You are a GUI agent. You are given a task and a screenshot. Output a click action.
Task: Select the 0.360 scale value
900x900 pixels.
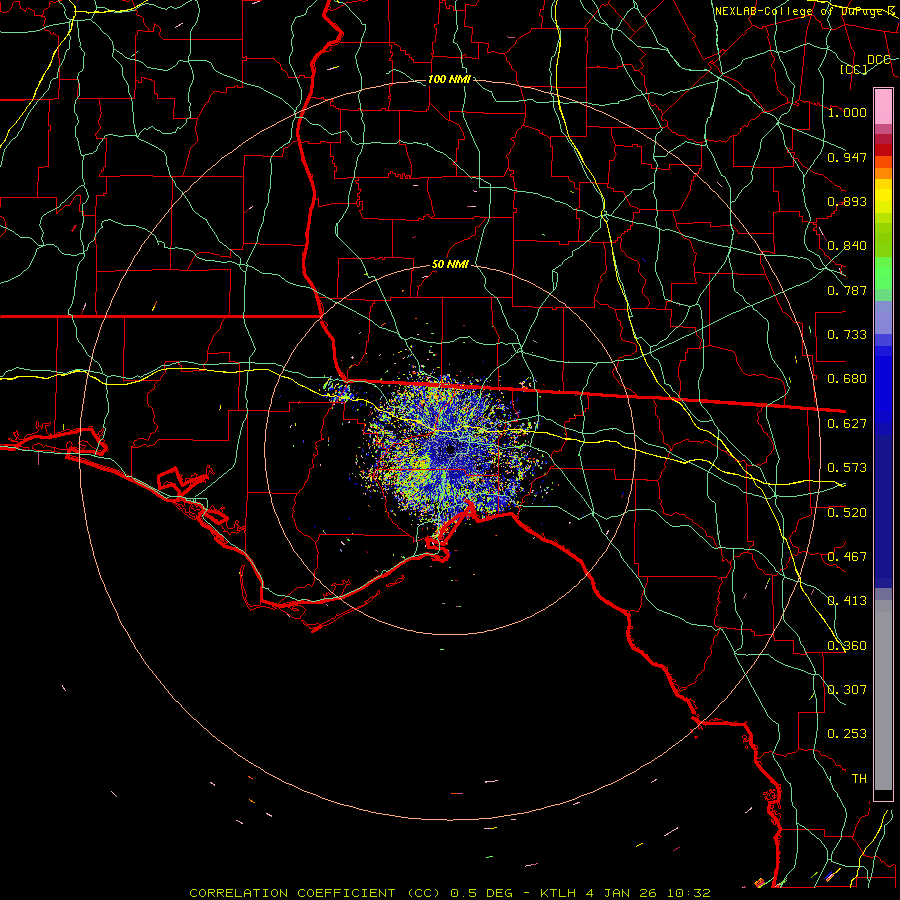click(x=847, y=646)
